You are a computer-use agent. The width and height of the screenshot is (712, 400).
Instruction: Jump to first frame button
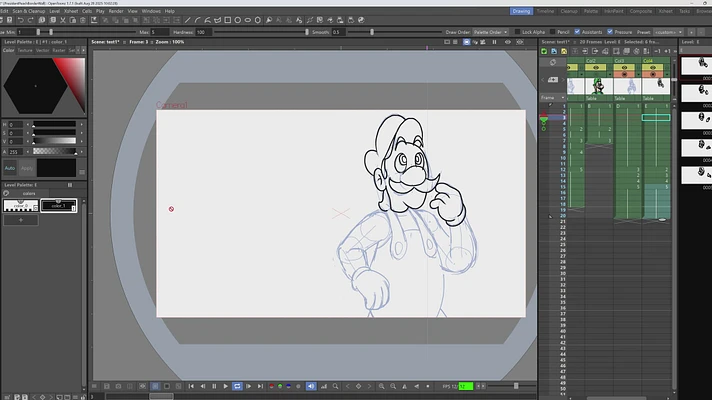tap(191, 386)
